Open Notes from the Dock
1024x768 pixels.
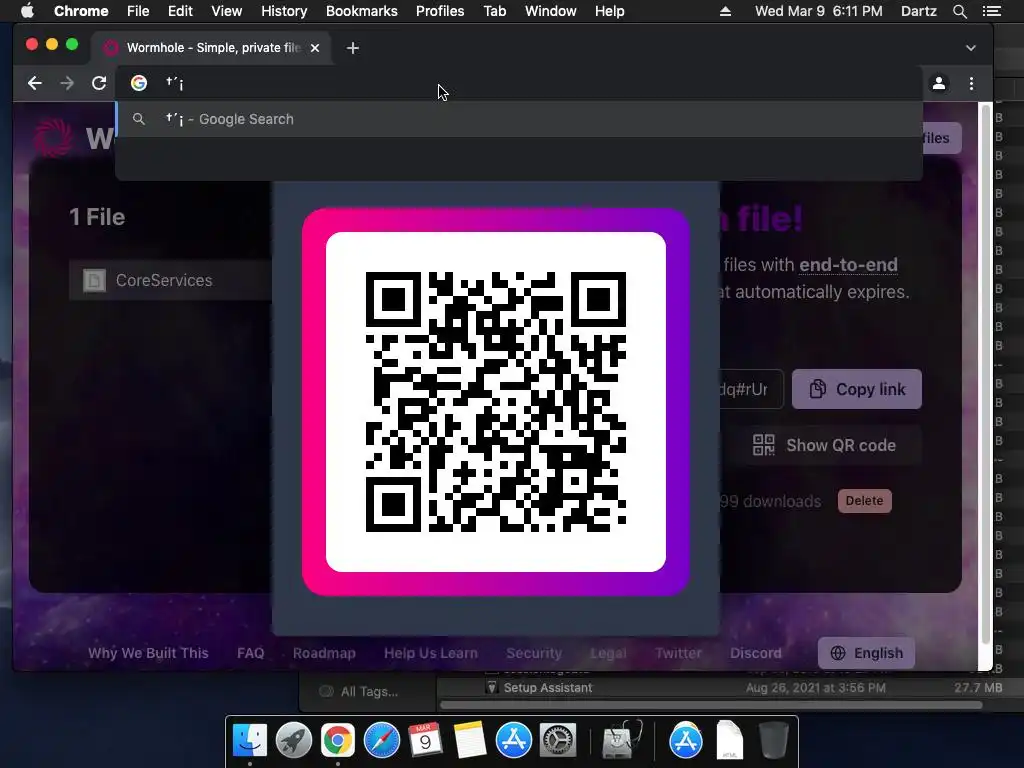(469, 741)
